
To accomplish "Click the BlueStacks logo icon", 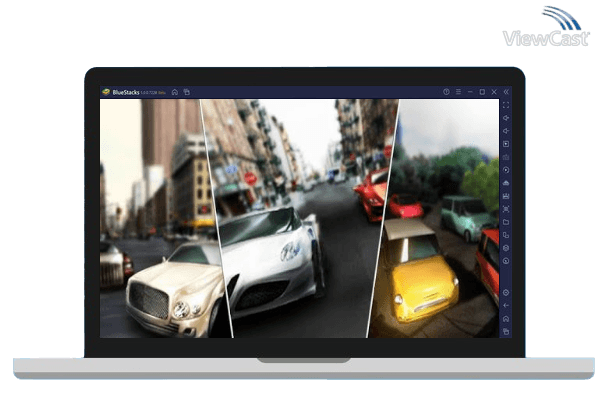I will pyautogui.click(x=106, y=92).
